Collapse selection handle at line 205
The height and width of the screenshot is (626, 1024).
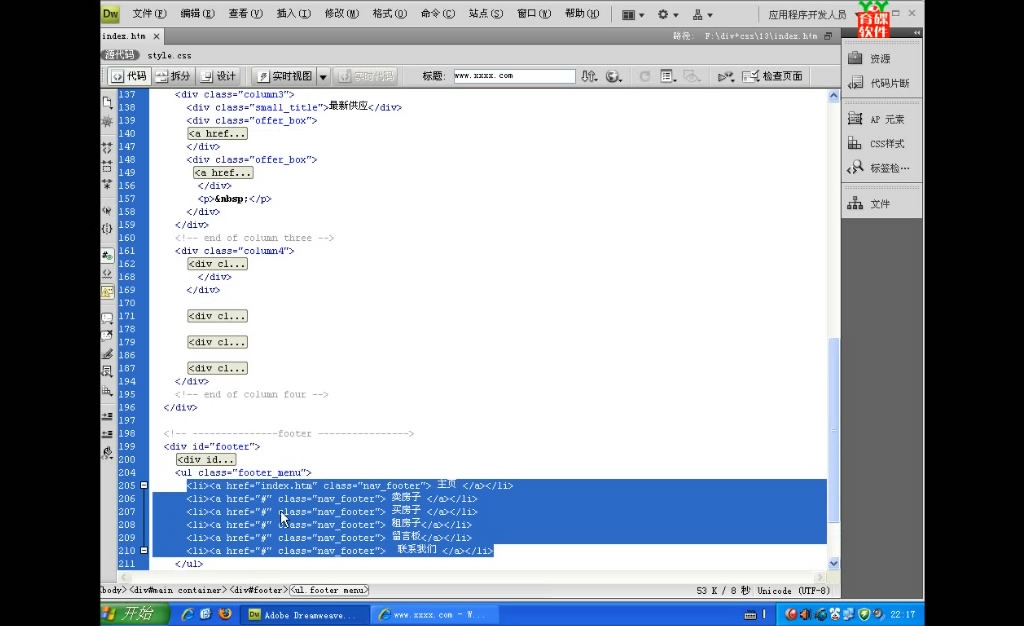click(144, 486)
